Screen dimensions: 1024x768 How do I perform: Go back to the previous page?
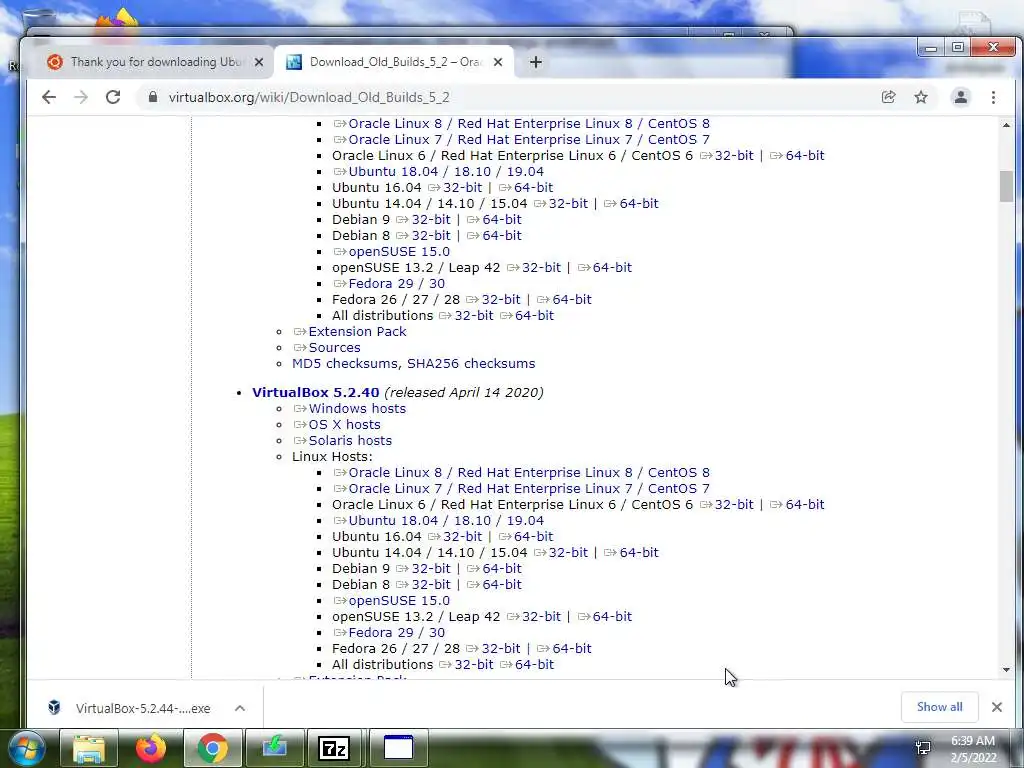click(49, 97)
